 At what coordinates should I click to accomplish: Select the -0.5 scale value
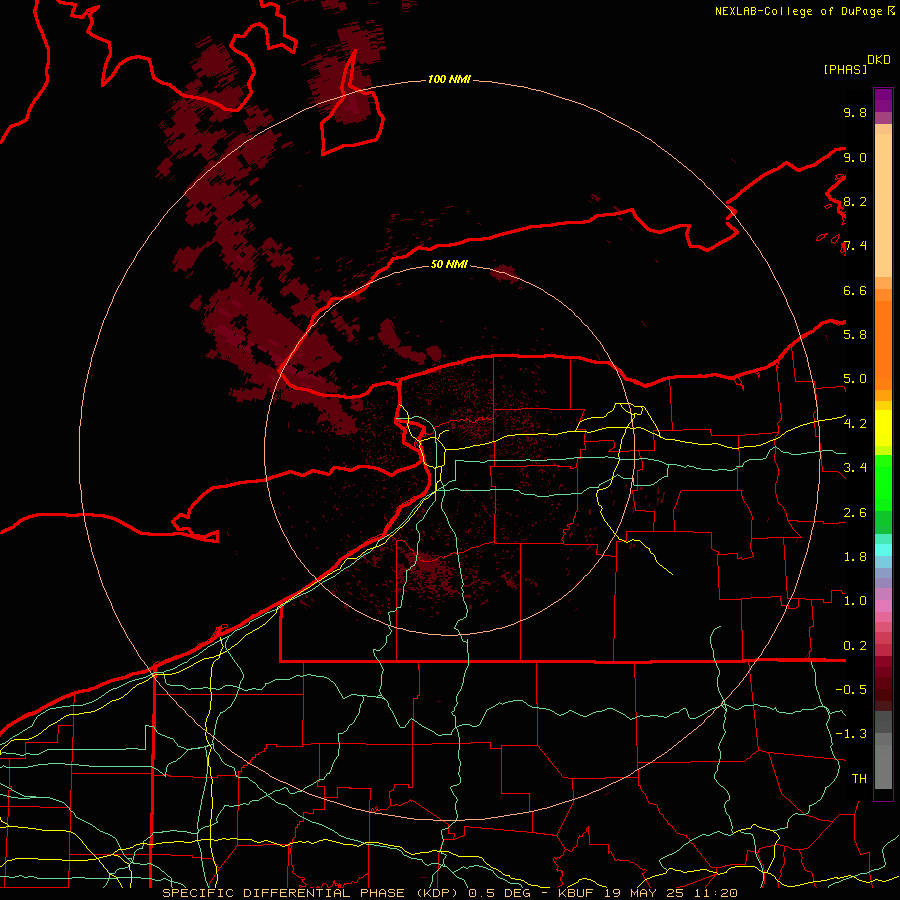851,689
